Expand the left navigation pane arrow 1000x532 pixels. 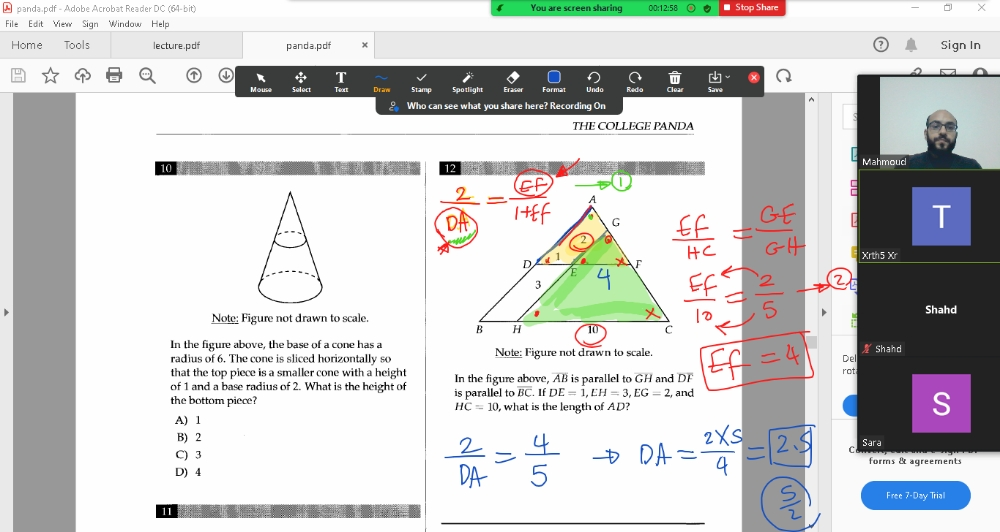coord(6,313)
